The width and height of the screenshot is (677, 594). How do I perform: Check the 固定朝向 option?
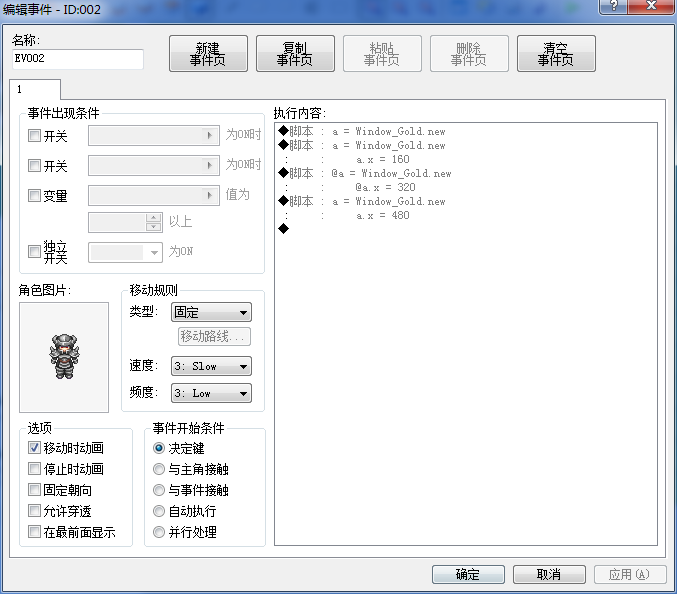point(34,490)
